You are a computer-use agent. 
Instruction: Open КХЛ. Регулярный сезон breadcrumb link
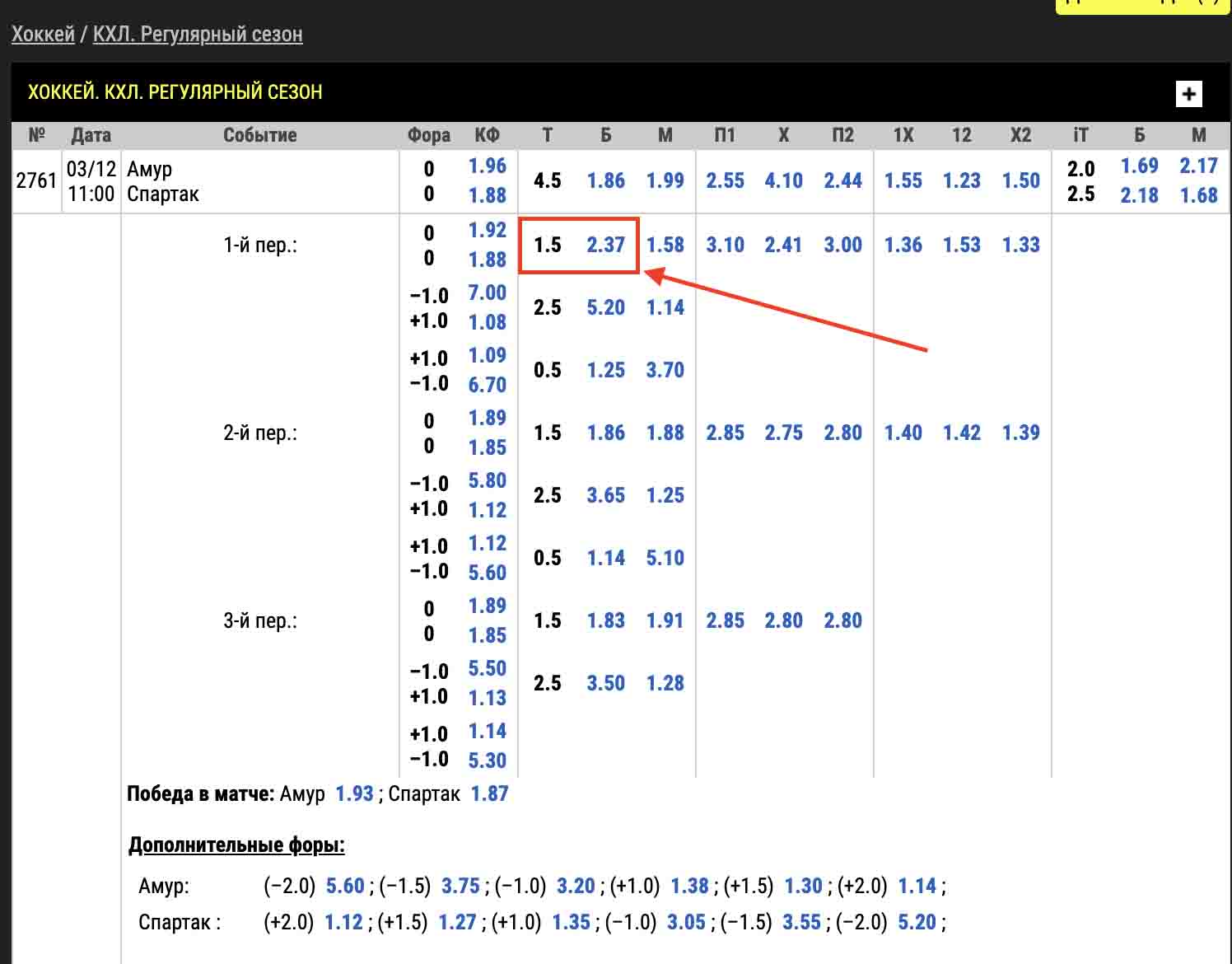click(x=198, y=35)
